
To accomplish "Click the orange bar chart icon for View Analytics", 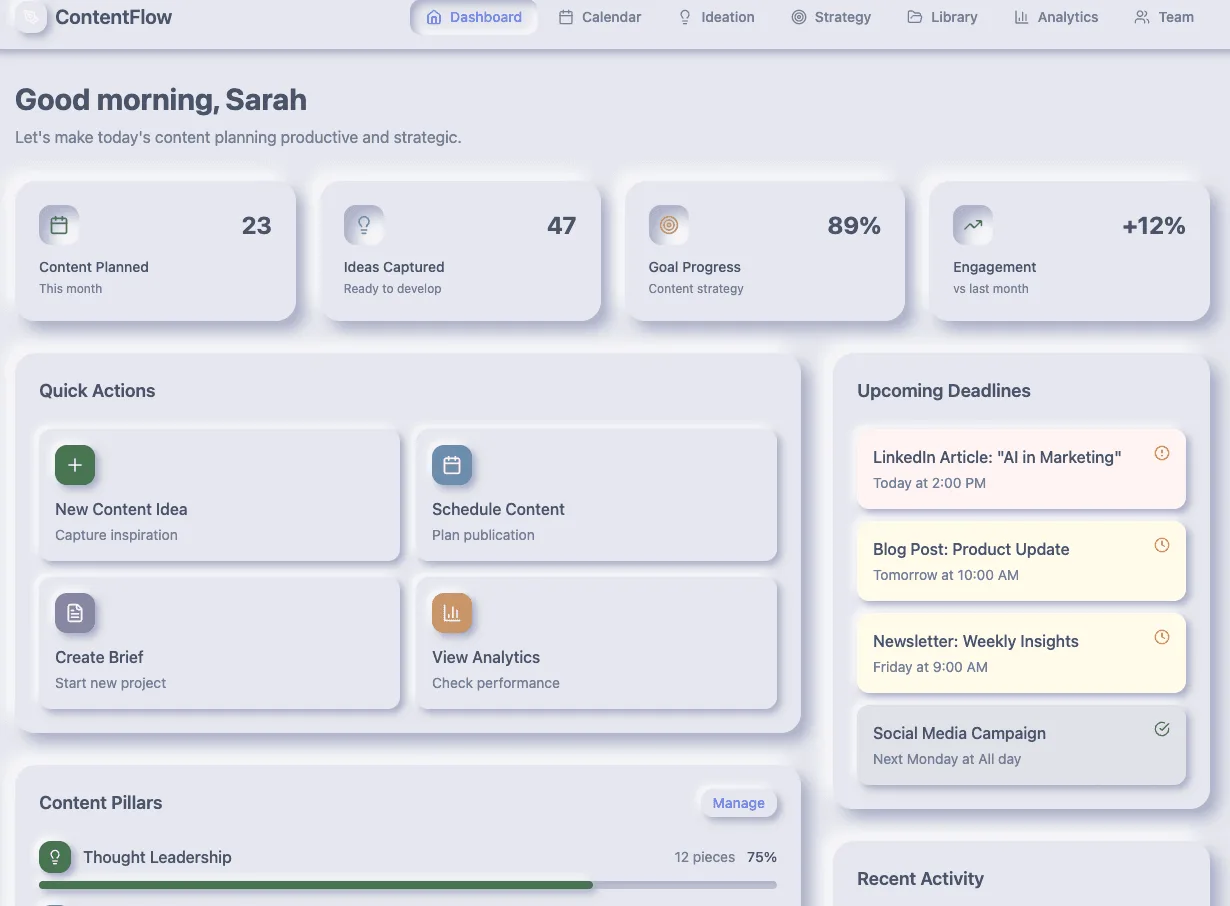I will 452,613.
